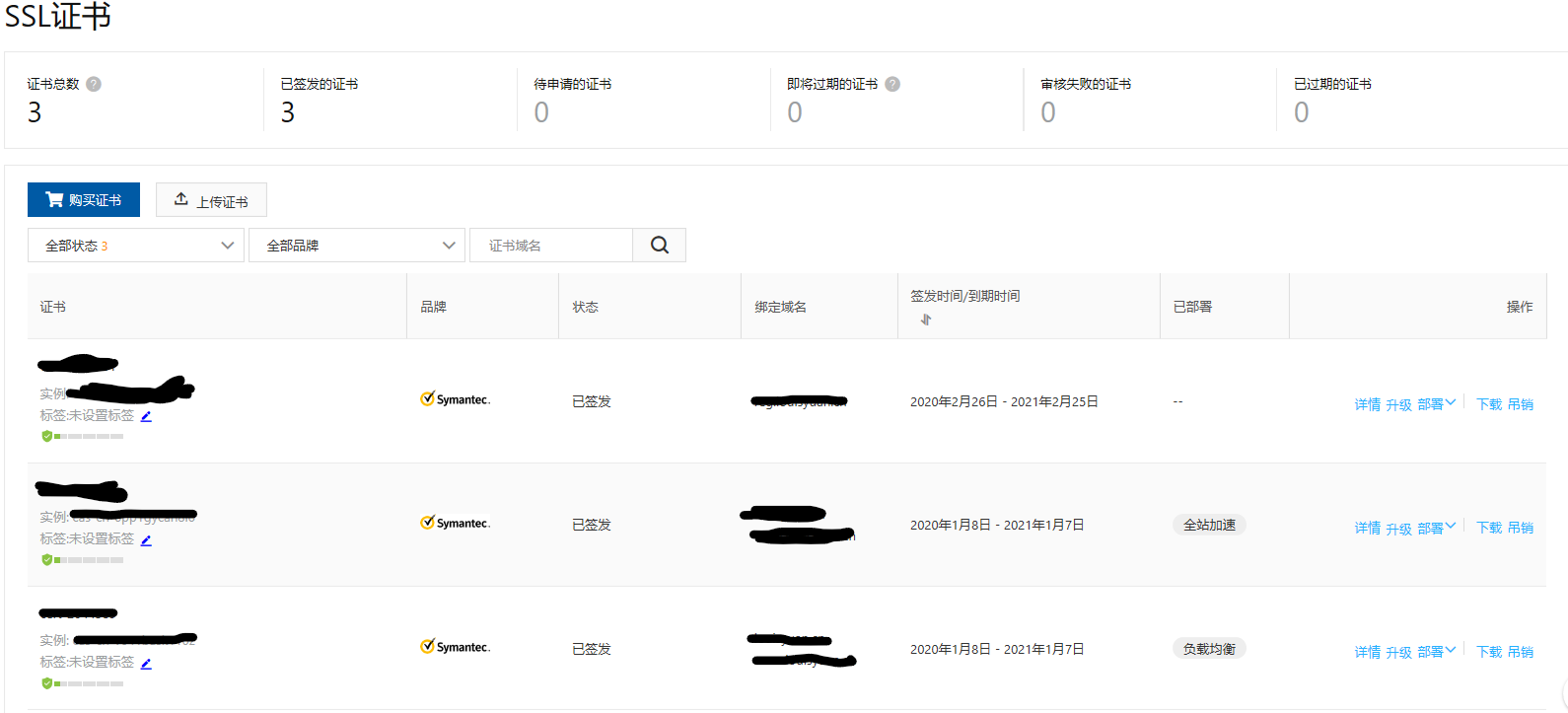Click 升级 for 2020年2月26日 certificate

(x=1398, y=404)
